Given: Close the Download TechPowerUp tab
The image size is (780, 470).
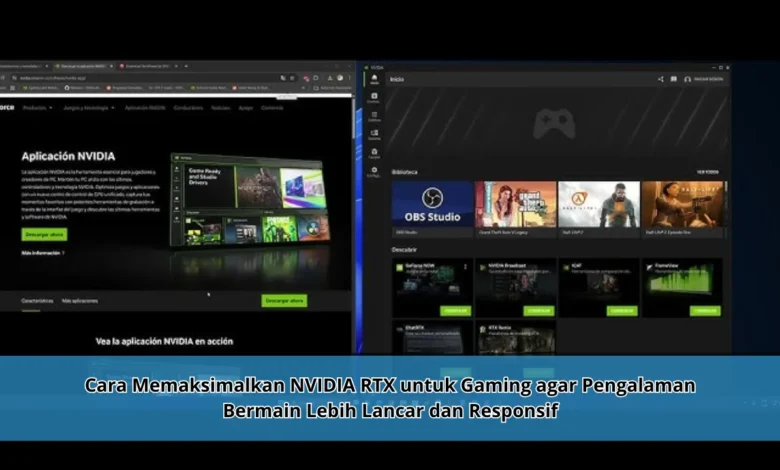Looking at the screenshot, I should (x=176, y=66).
